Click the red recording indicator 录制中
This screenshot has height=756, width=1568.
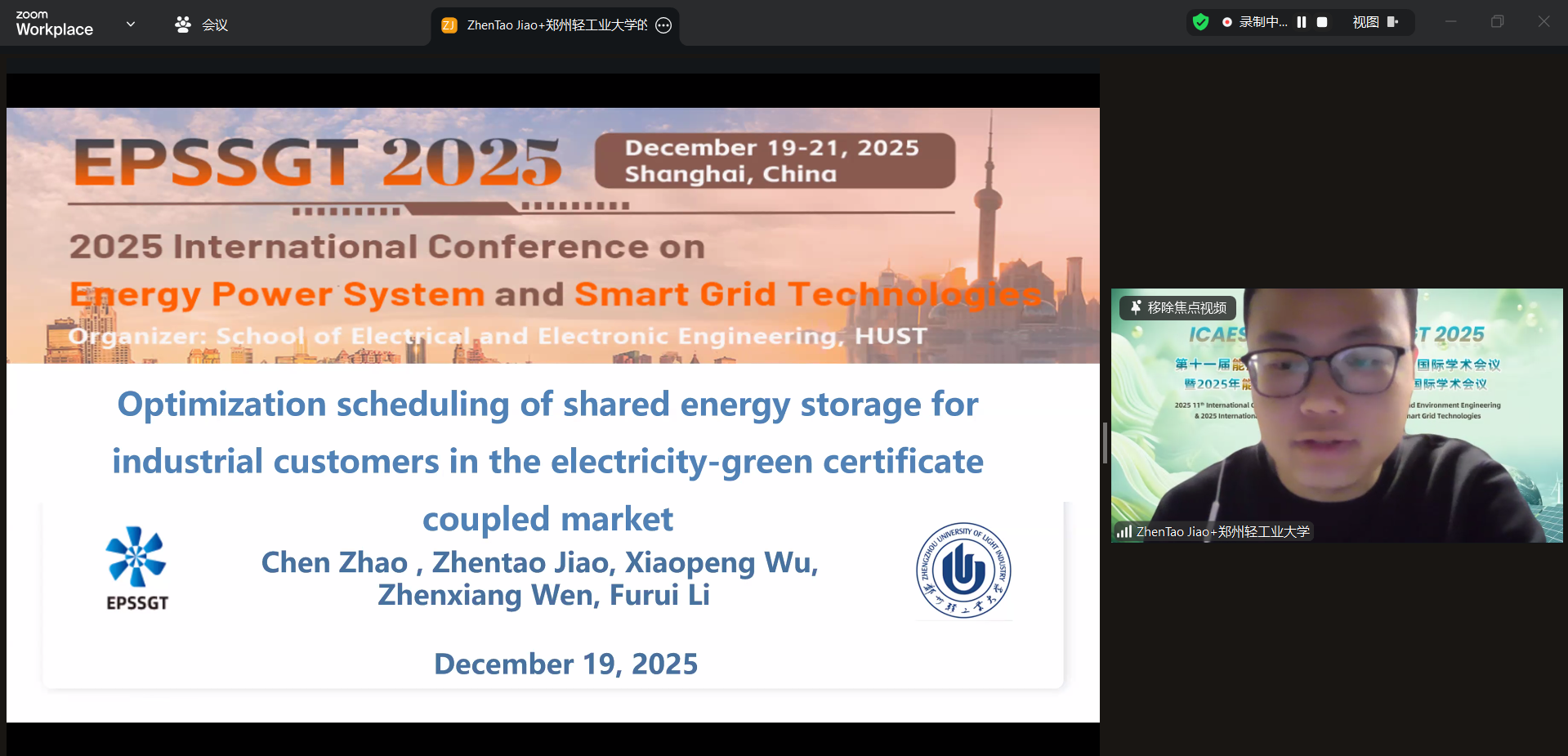point(1254,22)
